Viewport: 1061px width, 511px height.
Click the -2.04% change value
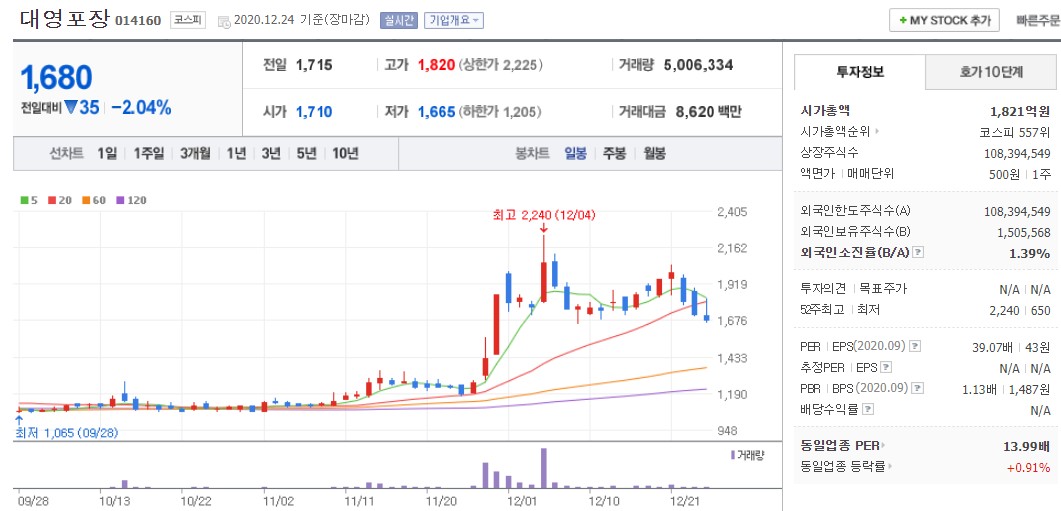(x=141, y=108)
